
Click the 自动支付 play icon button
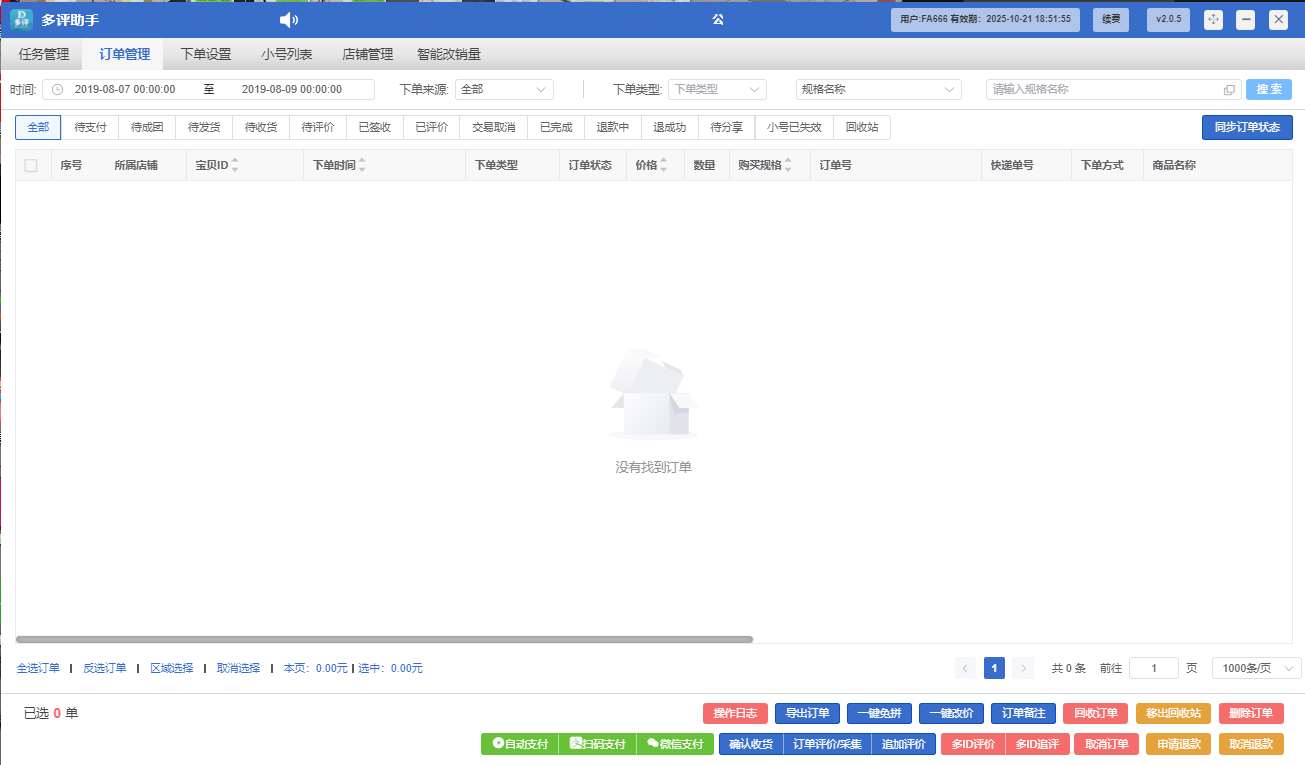click(x=519, y=744)
